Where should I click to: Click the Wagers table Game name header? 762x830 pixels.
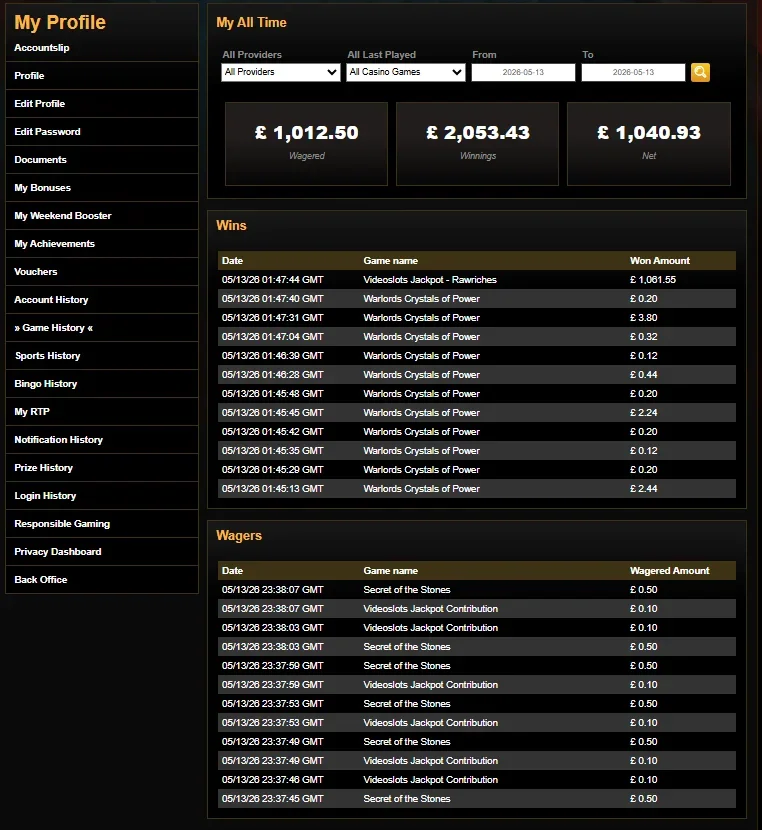391,571
